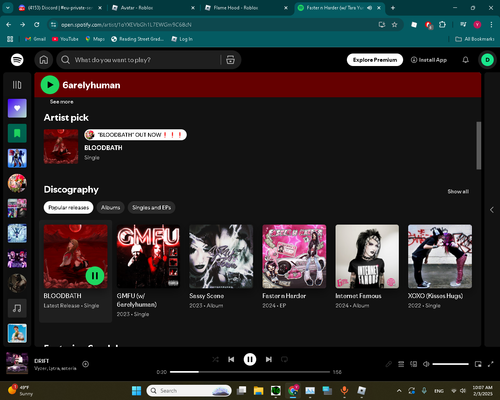Play the 6arelyhuman artist header button

[x=50, y=85]
